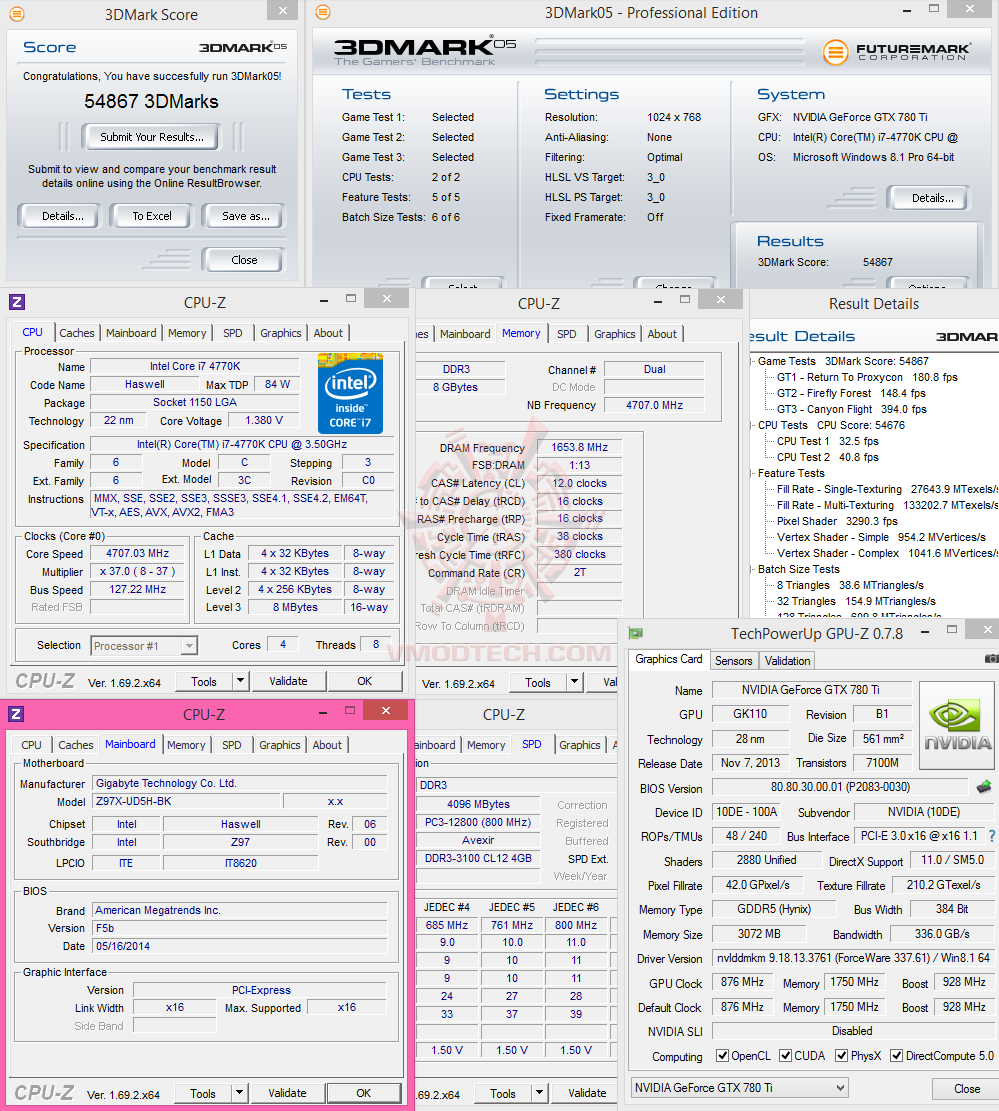Select Pixel Shader 3290.3 fps row
Image resolution: width=999 pixels, height=1111 pixels.
(x=837, y=521)
